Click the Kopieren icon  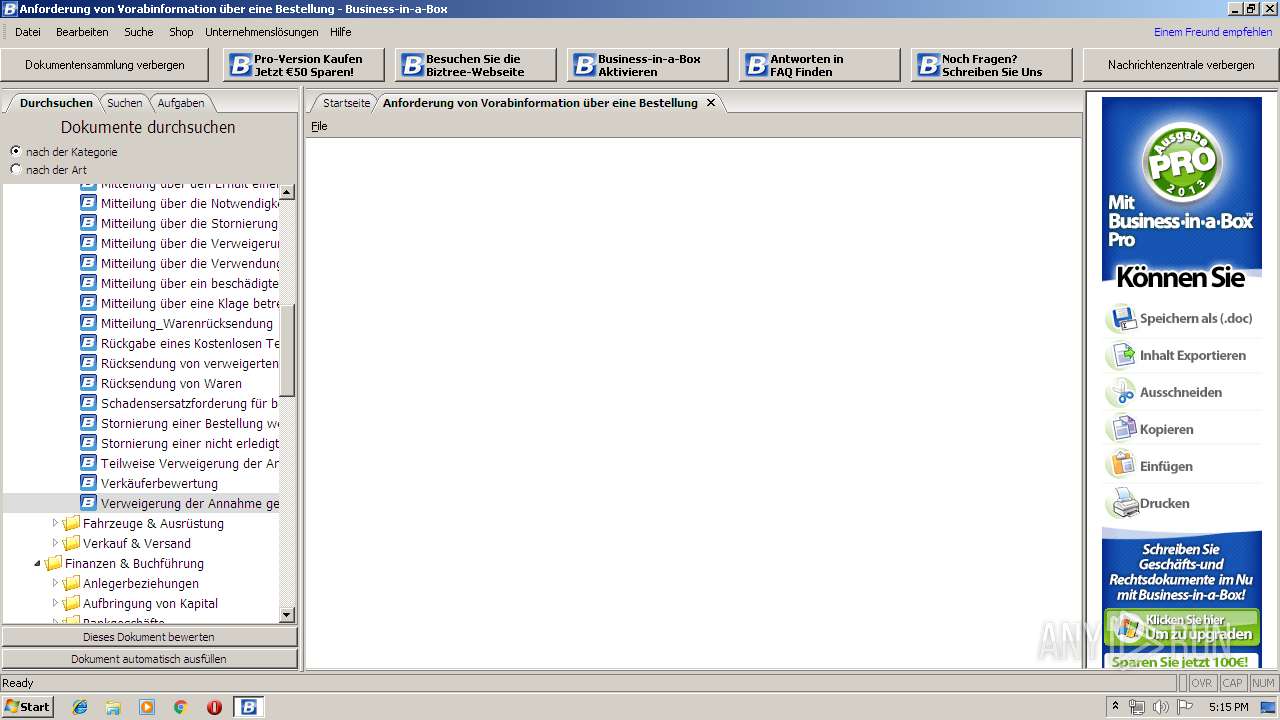(x=1121, y=430)
